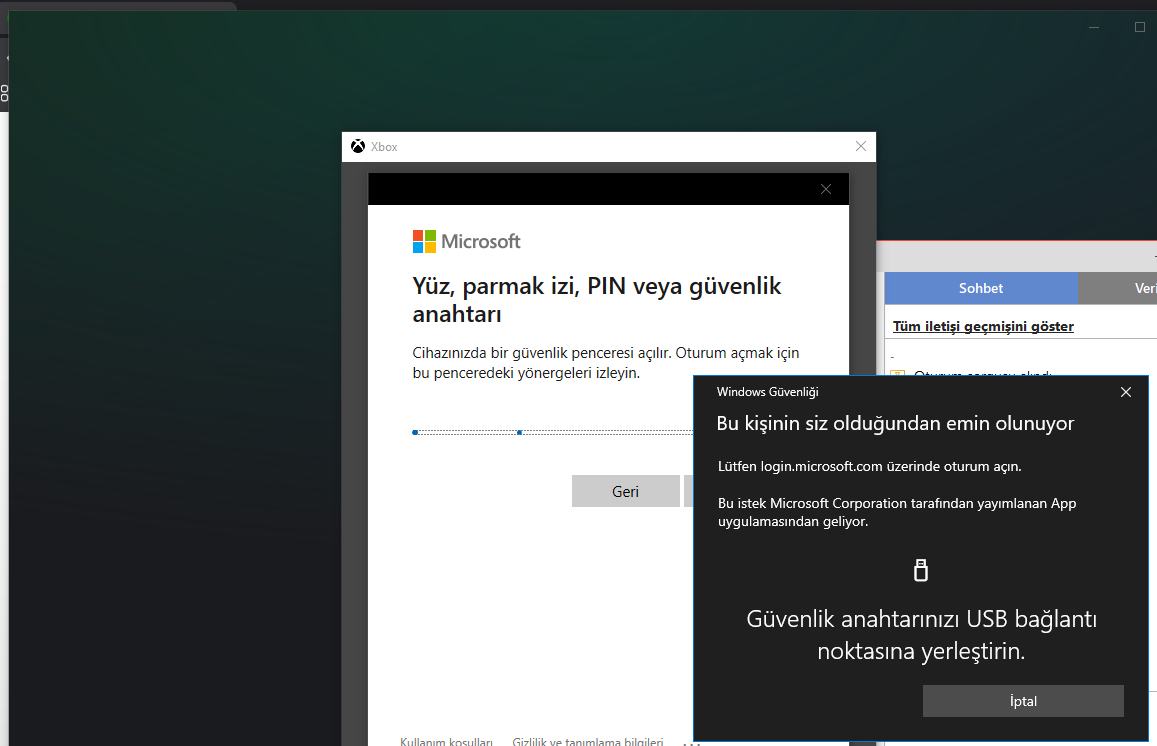Close the inner Microsoft login panel
Image resolution: width=1157 pixels, height=746 pixels.
pyautogui.click(x=826, y=189)
